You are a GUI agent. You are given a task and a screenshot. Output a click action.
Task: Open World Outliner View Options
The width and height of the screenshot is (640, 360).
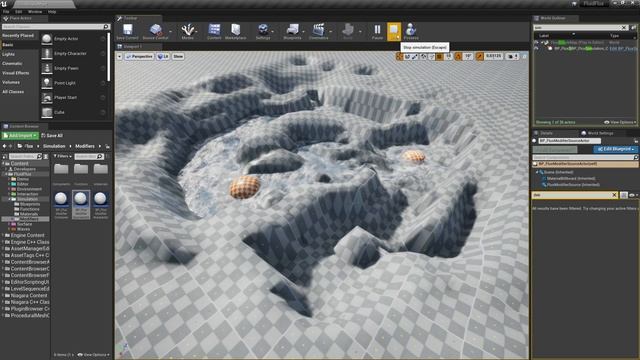(x=620, y=122)
